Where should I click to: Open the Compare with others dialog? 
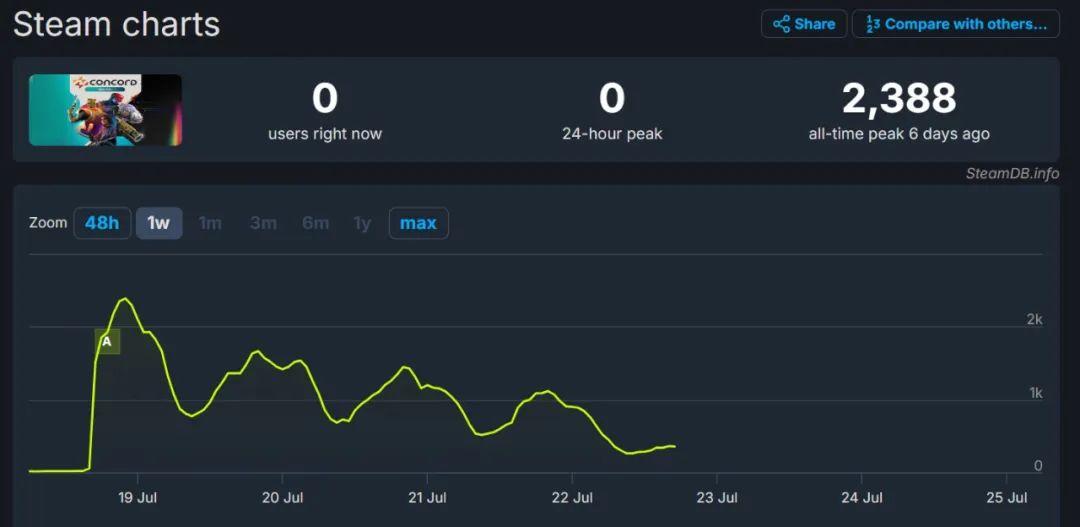[955, 24]
